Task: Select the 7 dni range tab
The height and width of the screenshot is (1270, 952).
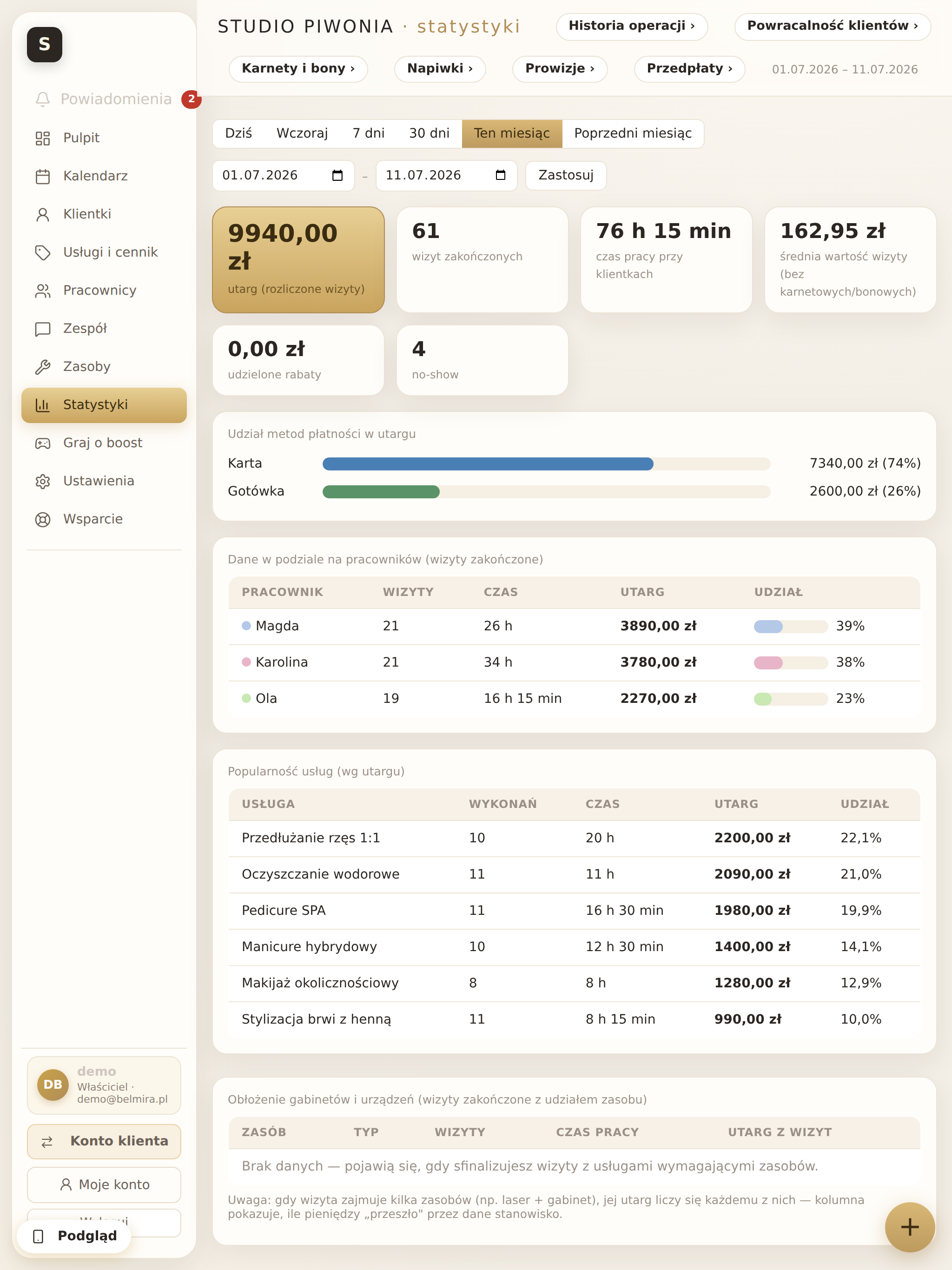Action: (x=368, y=133)
